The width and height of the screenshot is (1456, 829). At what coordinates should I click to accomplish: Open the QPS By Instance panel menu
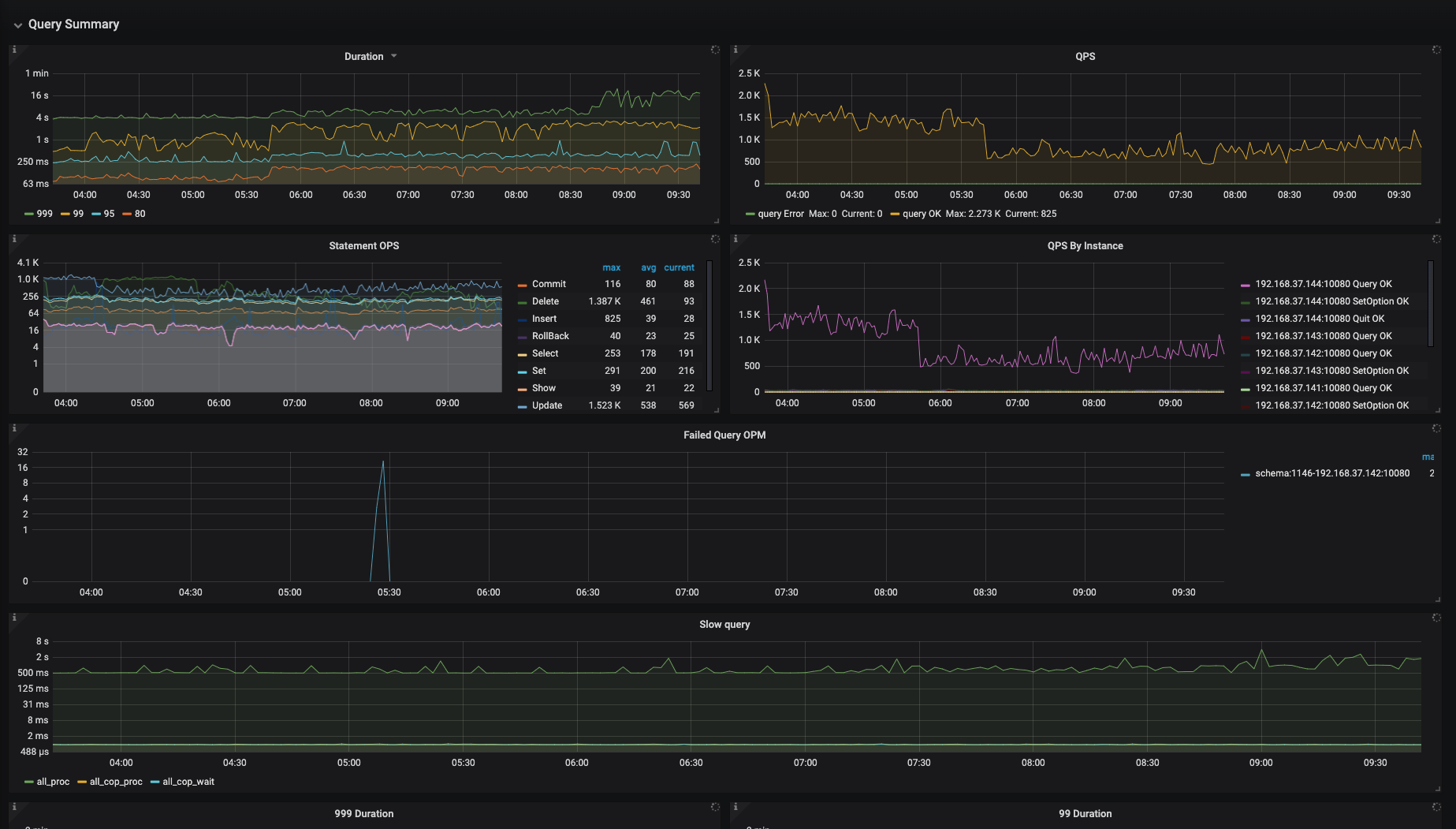(x=1085, y=246)
